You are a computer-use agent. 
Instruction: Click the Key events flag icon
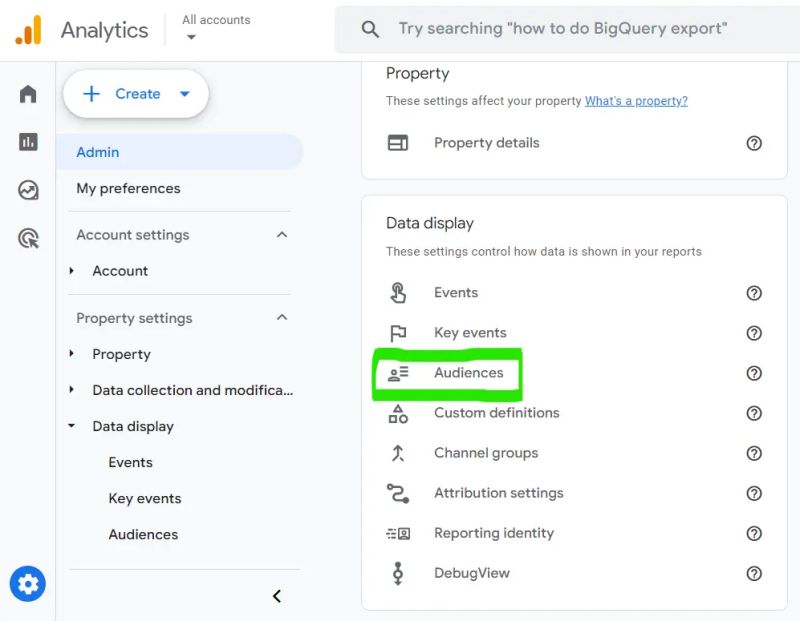(x=398, y=333)
